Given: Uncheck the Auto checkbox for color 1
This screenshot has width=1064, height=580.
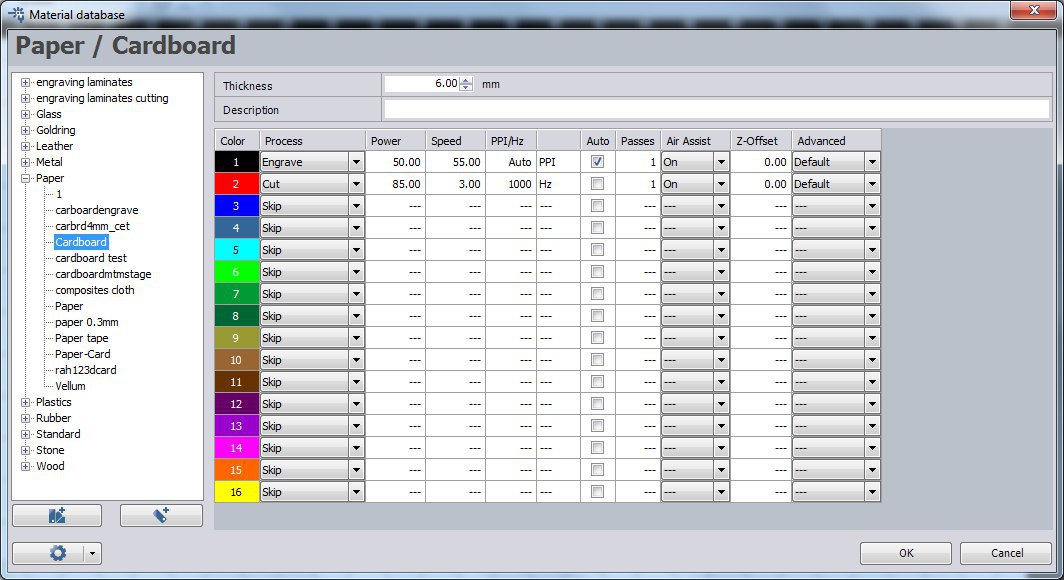Looking at the screenshot, I should tap(597, 161).
